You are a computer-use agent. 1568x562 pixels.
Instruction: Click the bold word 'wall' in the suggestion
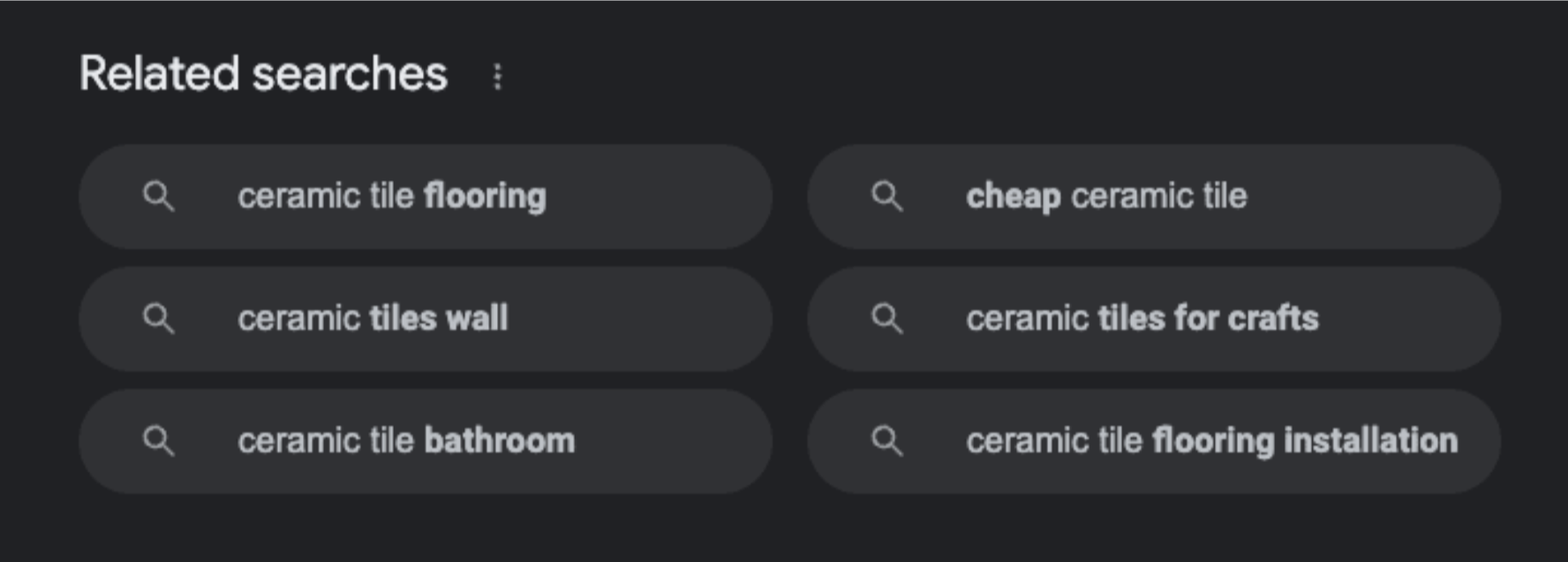(x=477, y=318)
